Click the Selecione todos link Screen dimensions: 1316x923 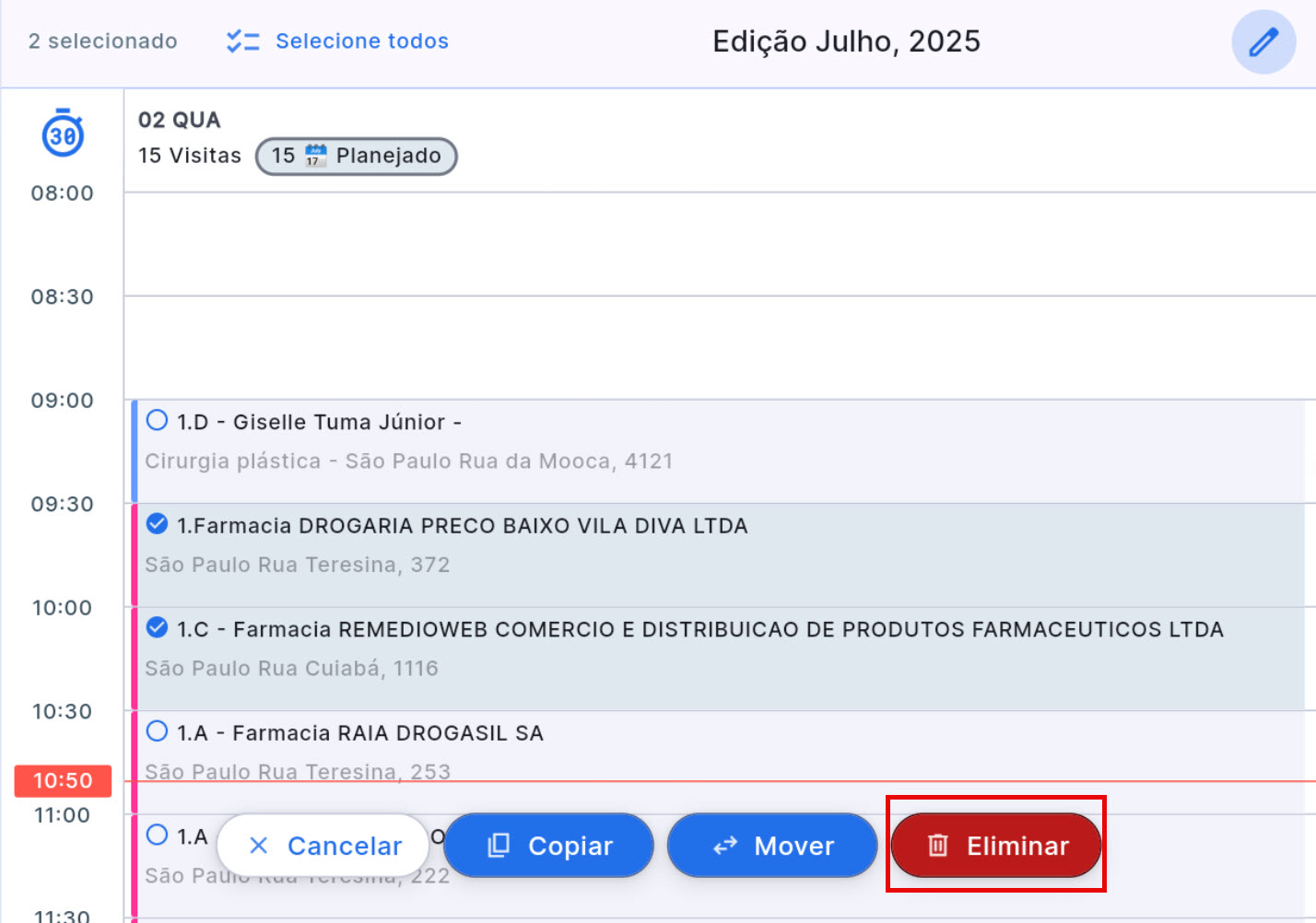(x=361, y=41)
